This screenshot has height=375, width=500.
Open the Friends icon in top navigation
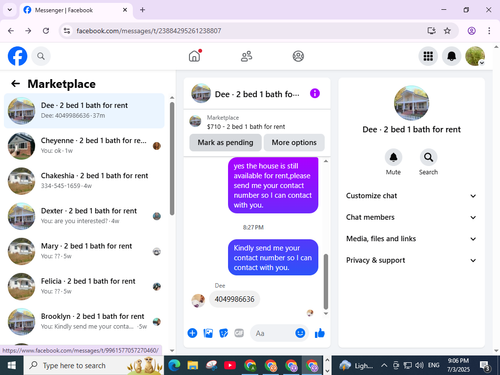(246, 56)
